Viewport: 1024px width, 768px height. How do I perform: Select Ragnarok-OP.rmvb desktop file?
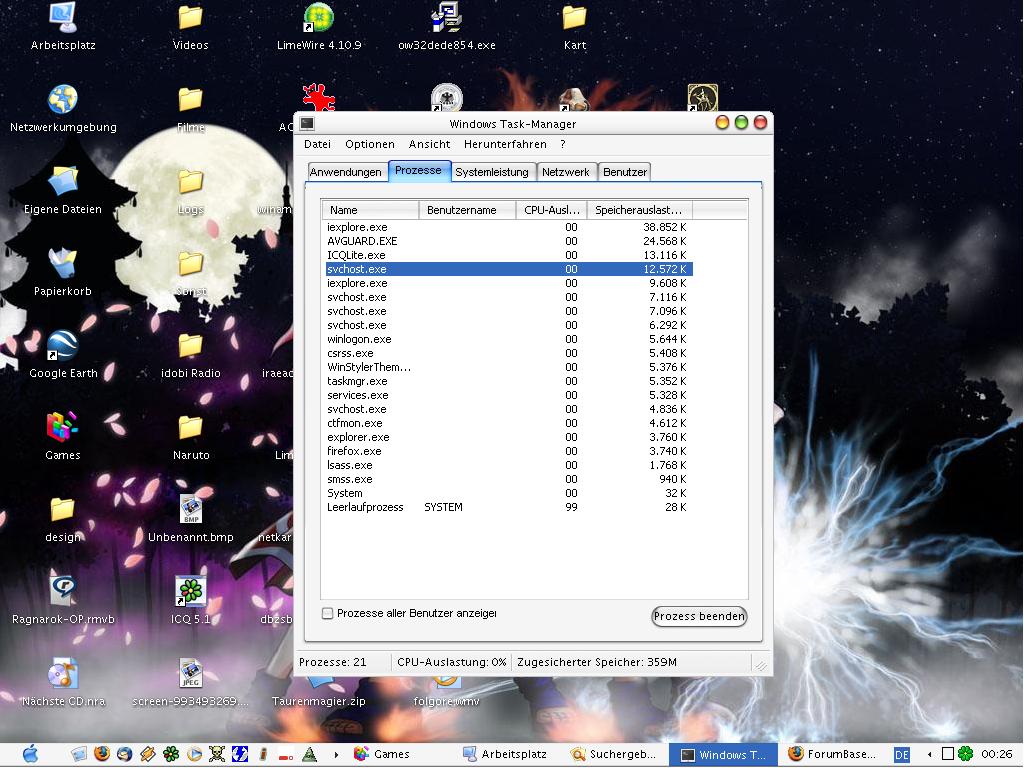(x=63, y=601)
